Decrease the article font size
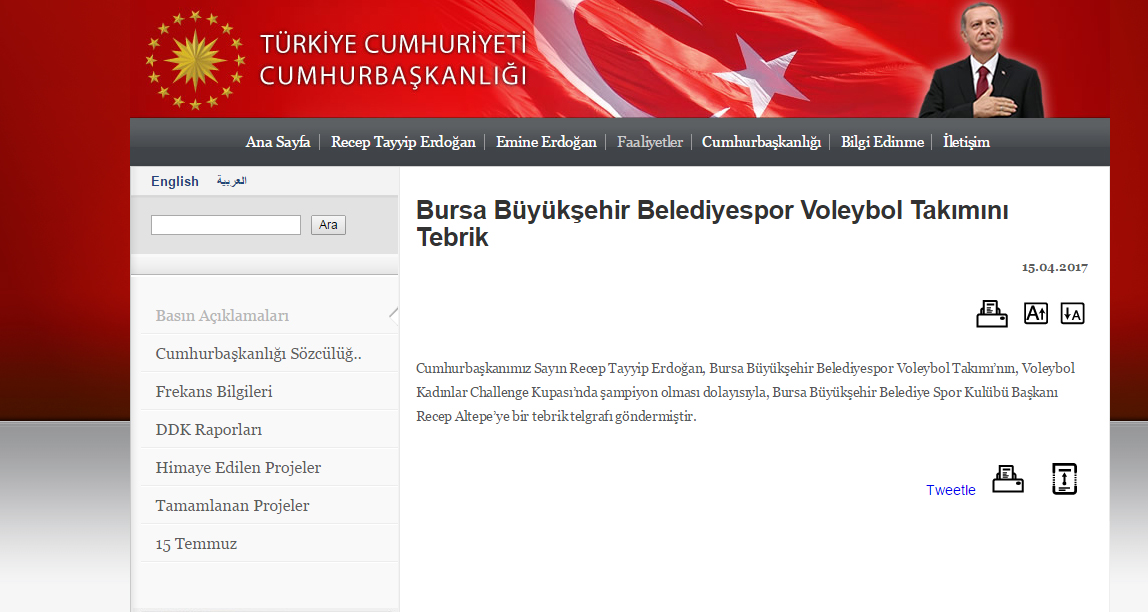1148x612 pixels. click(x=1072, y=314)
